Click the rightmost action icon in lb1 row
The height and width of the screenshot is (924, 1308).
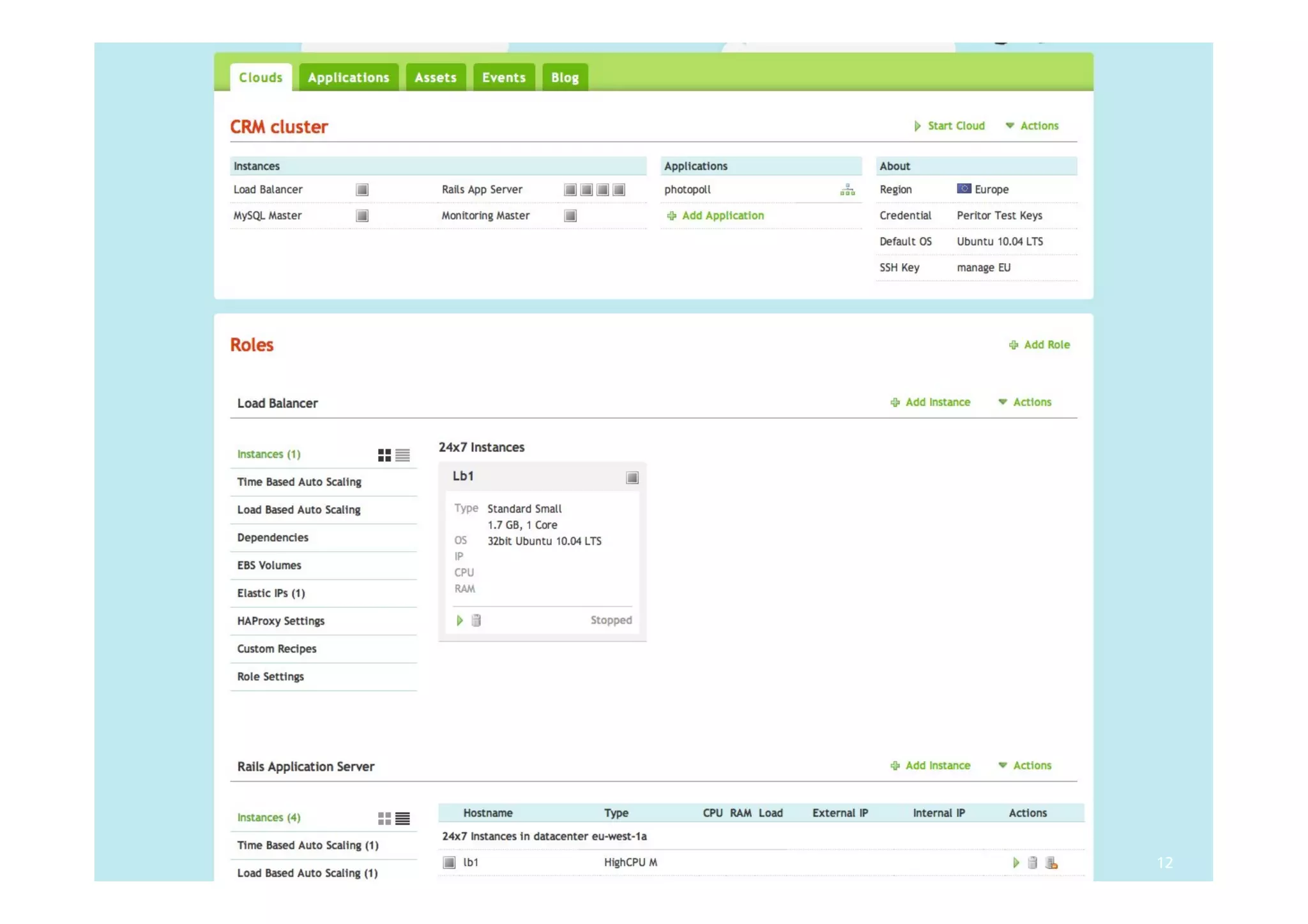click(1051, 863)
